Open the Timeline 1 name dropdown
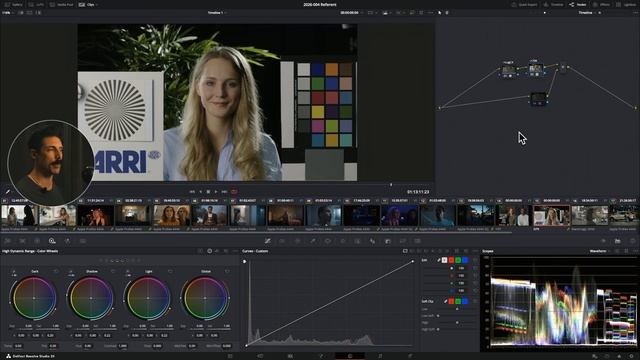640x360 pixels. tap(216, 13)
